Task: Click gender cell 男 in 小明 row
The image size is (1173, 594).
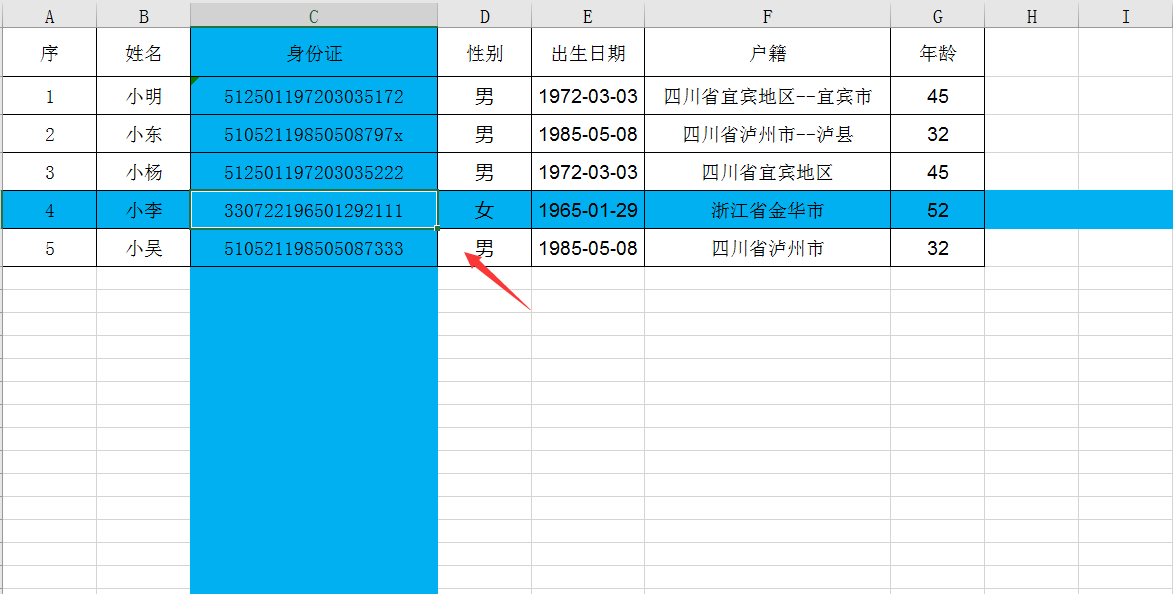Action: [x=485, y=96]
